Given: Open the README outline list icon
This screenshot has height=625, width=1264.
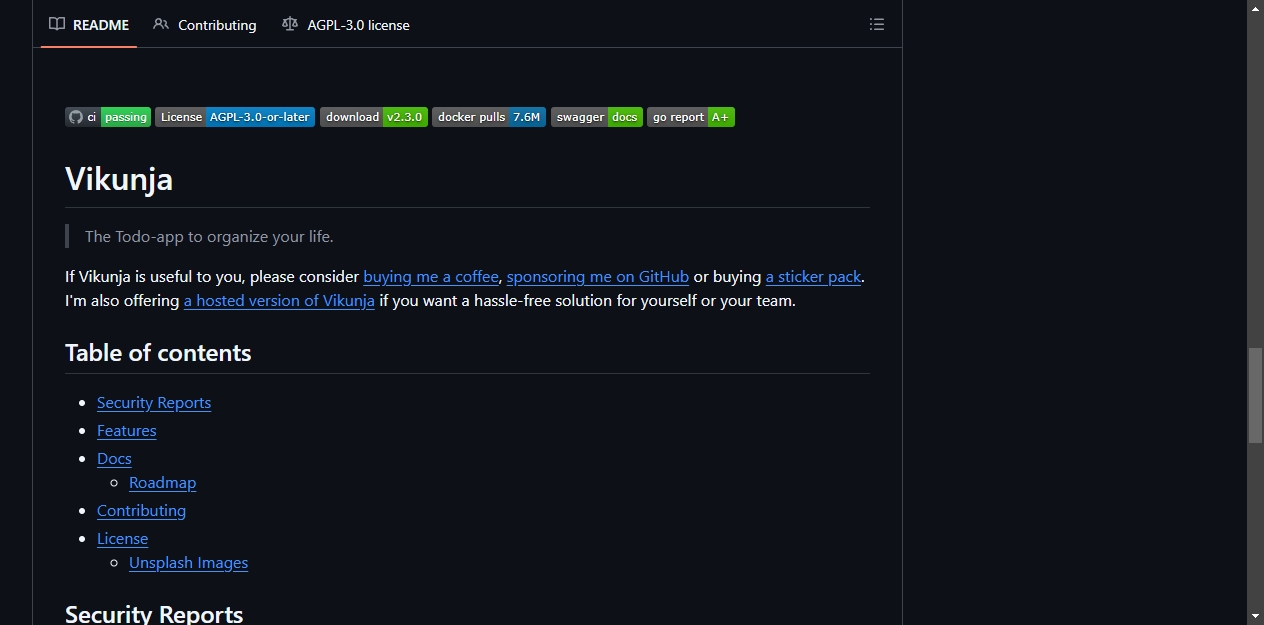Looking at the screenshot, I should click(x=877, y=25).
